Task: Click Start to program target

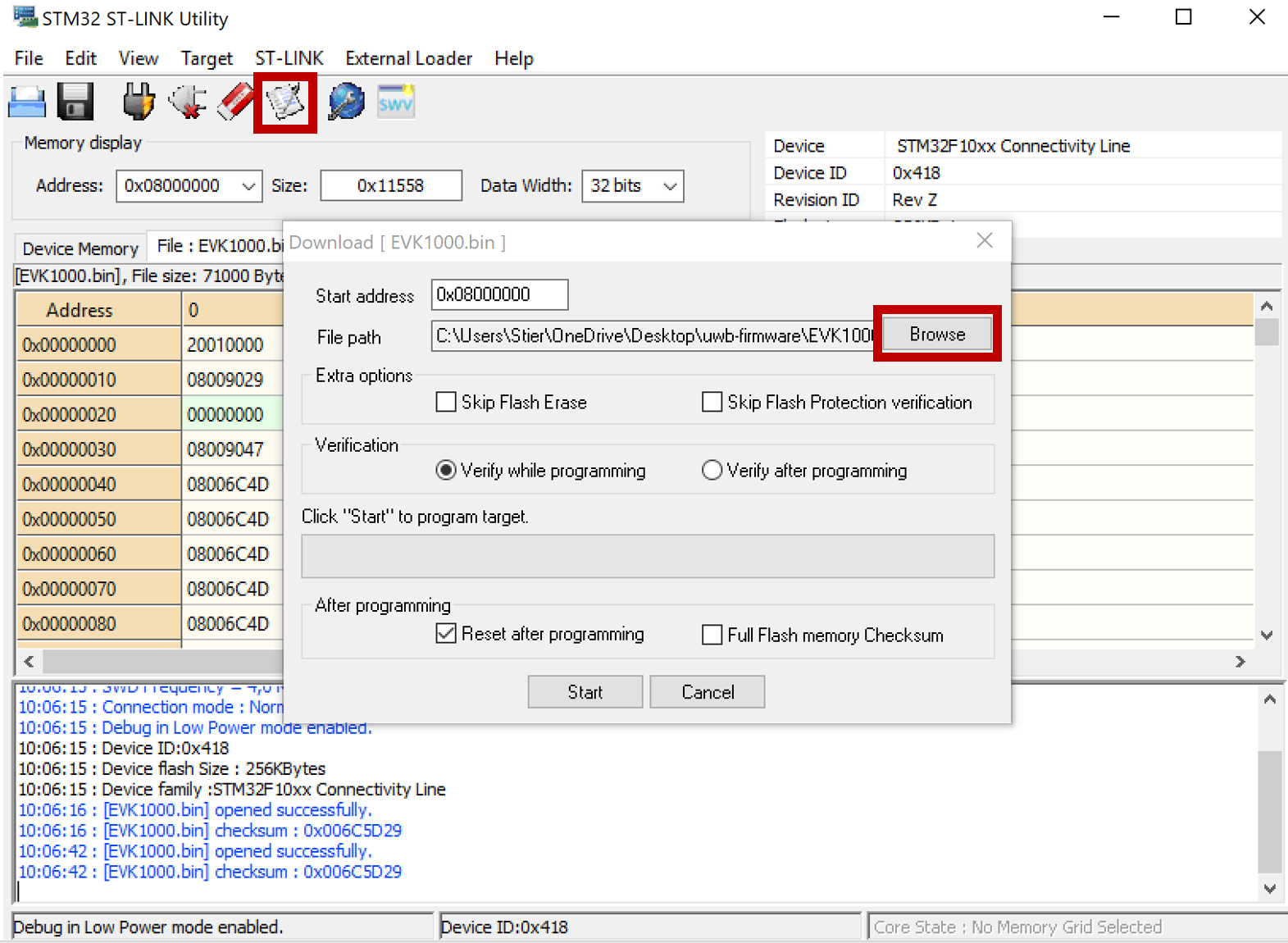Action: pos(585,692)
